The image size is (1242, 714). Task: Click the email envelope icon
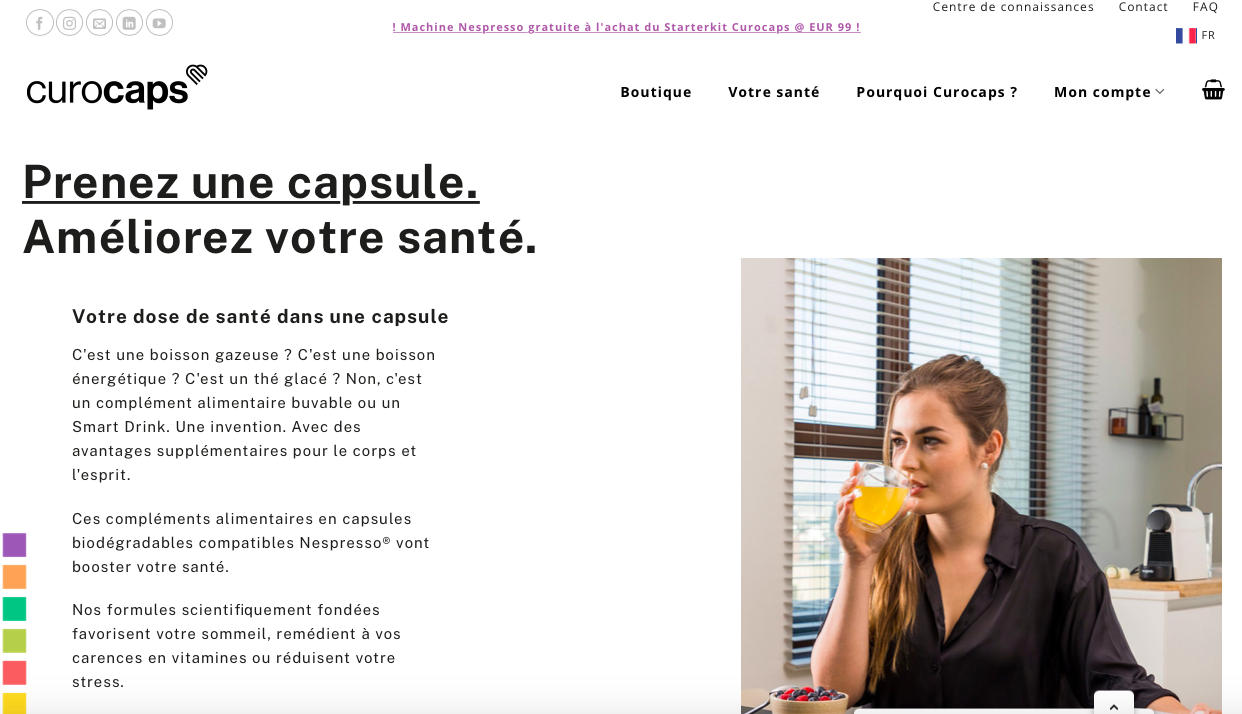pyautogui.click(x=99, y=22)
